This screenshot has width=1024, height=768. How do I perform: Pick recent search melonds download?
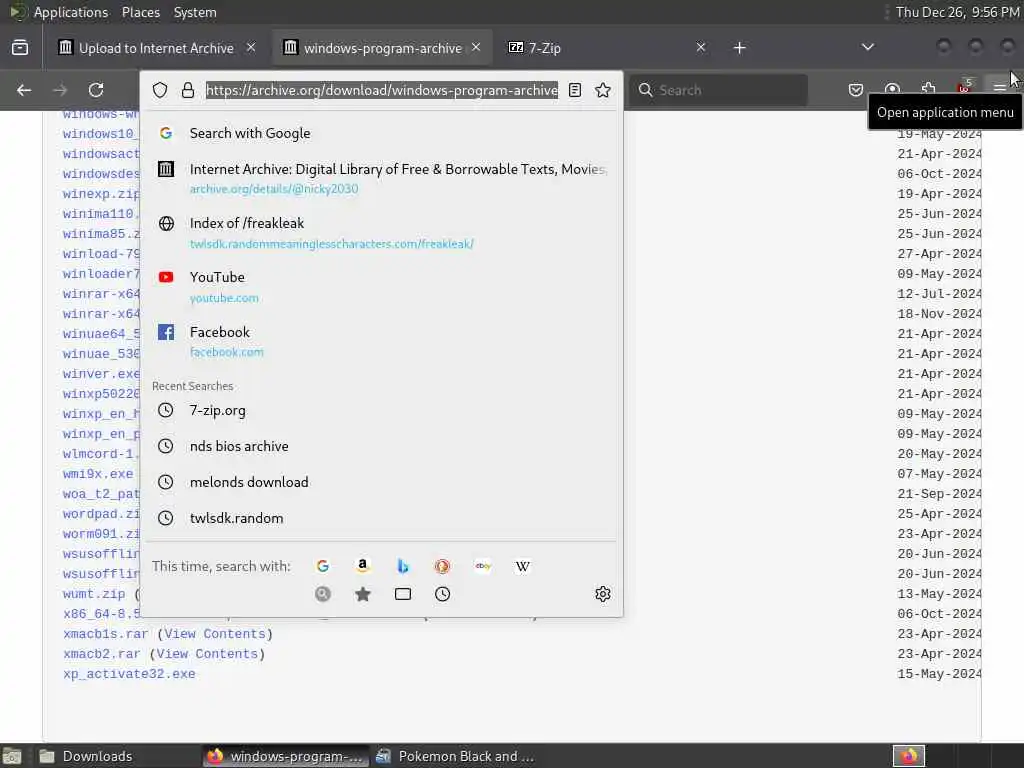point(381,482)
